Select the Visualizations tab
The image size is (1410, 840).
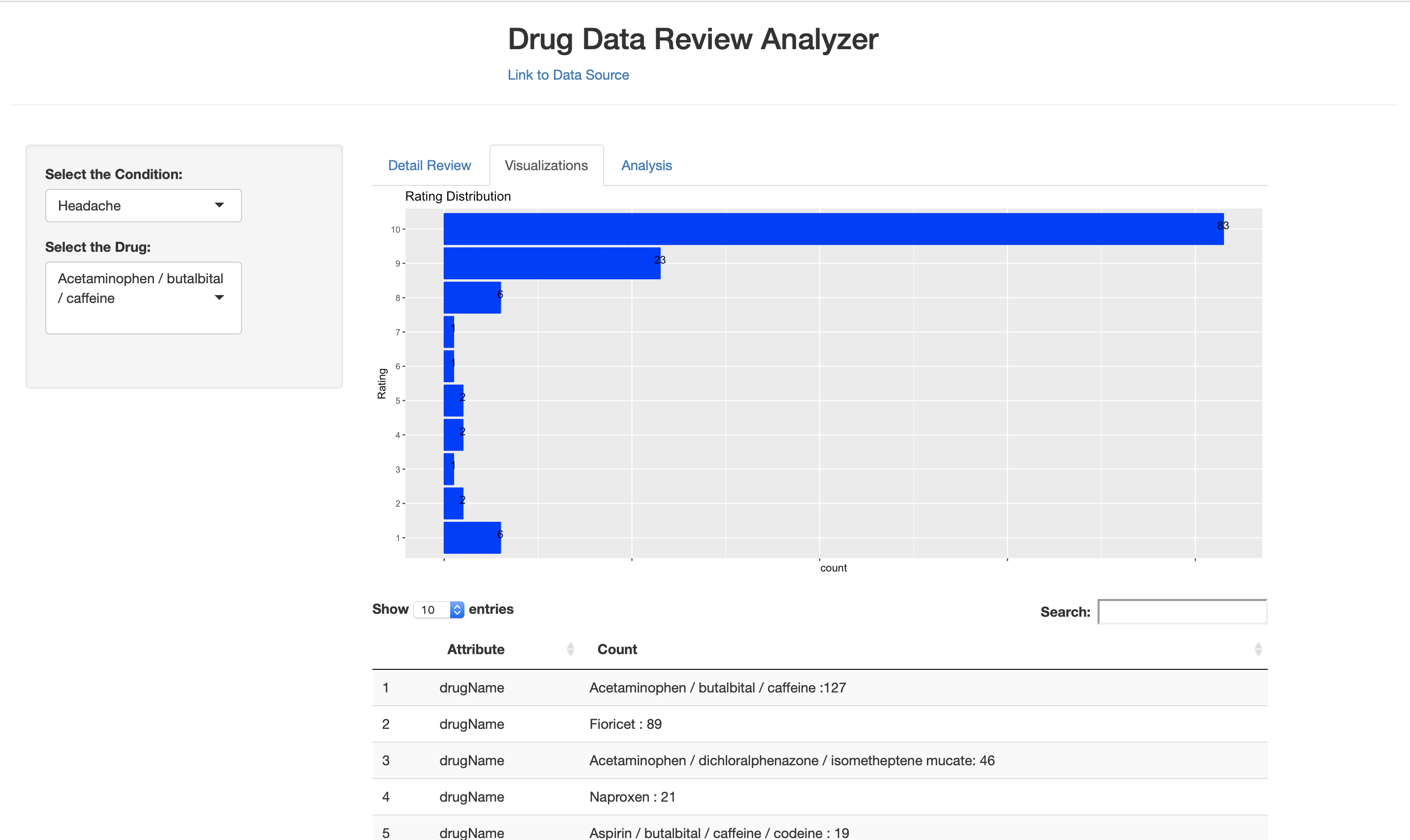(x=546, y=165)
